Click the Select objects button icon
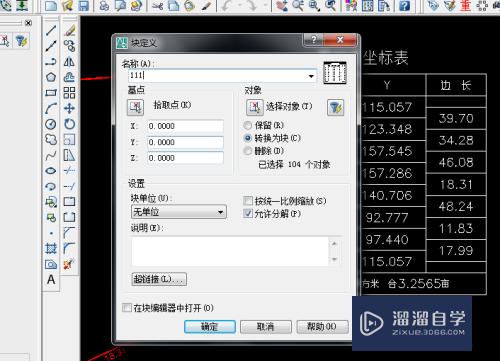Screen dimensions: 500x361 click(255, 107)
